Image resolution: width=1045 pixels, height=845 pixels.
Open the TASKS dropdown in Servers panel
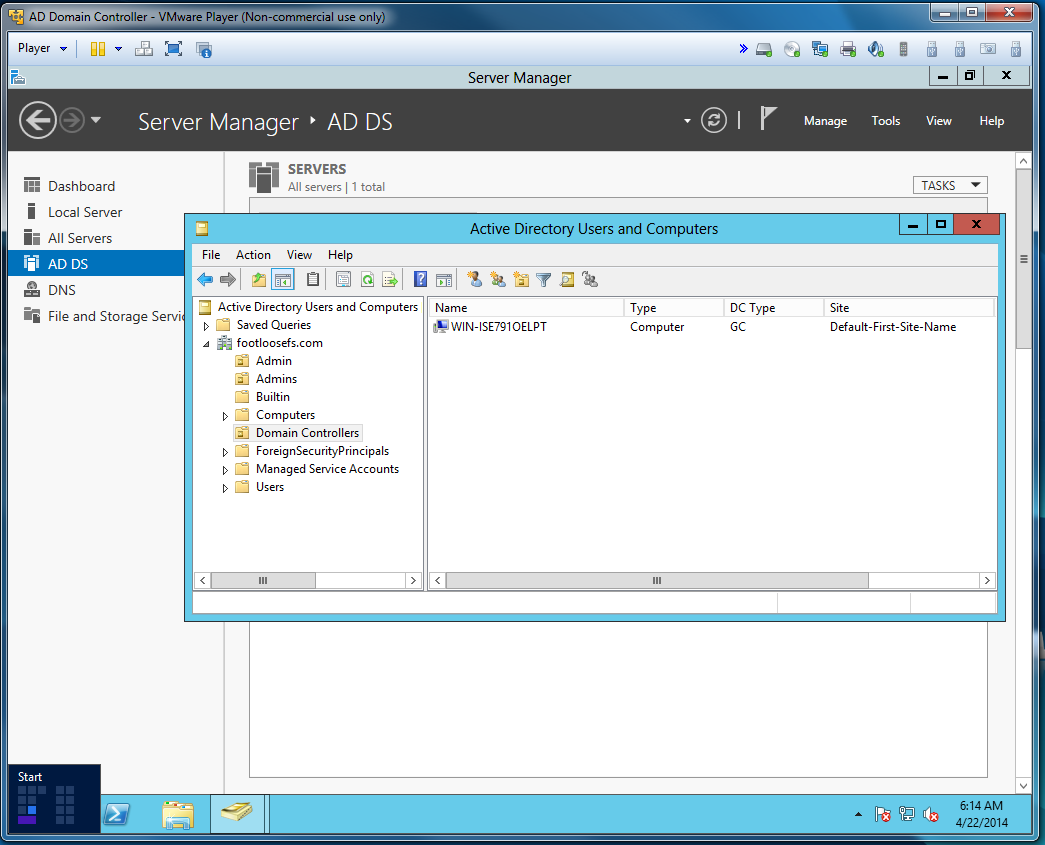coord(950,185)
